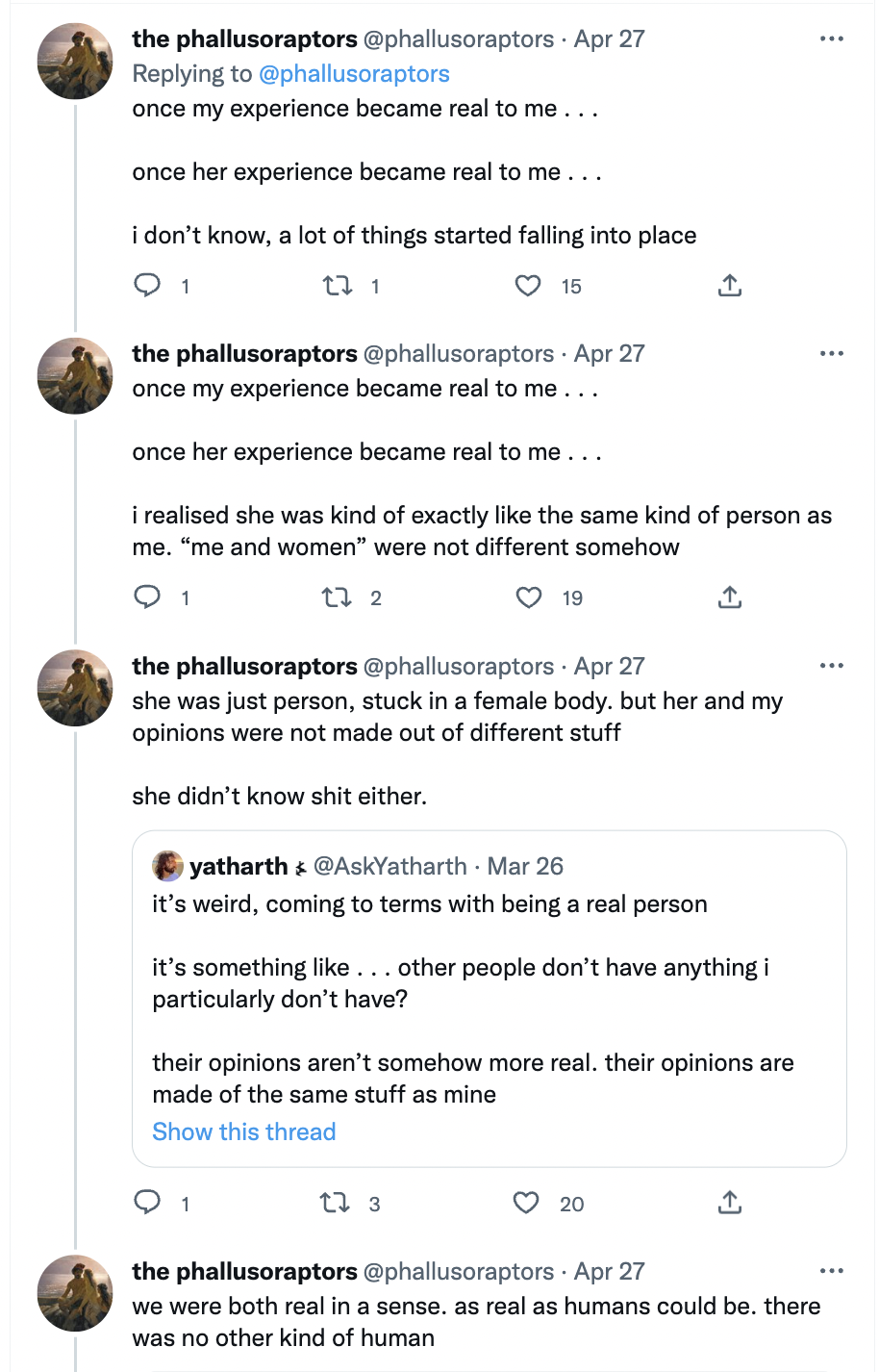Open yatharth's small profile picture
This screenshot has width=879, height=1372.
(x=167, y=866)
